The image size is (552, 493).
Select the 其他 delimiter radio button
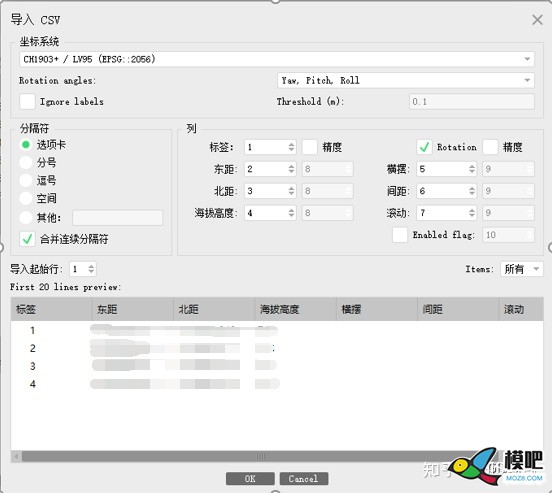tap(26, 218)
